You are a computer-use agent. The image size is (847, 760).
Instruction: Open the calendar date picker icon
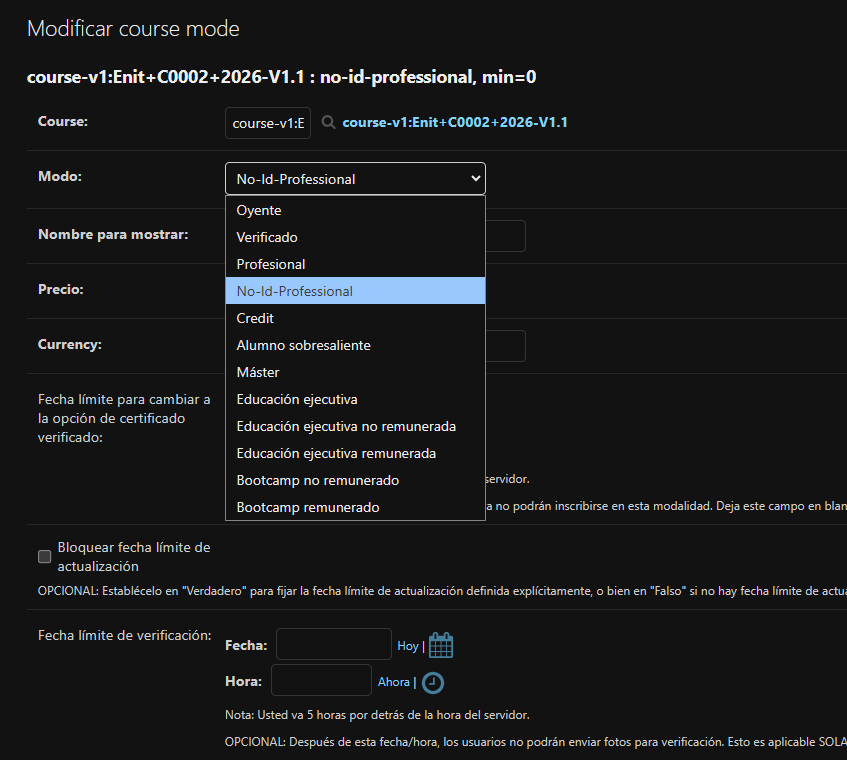(441, 646)
